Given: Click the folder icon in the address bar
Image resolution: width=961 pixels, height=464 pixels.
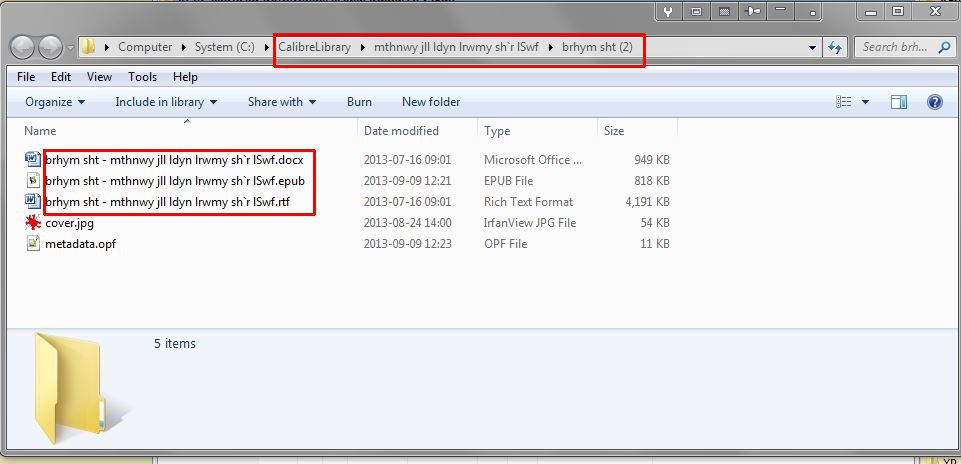Looking at the screenshot, I should click(x=89, y=47).
